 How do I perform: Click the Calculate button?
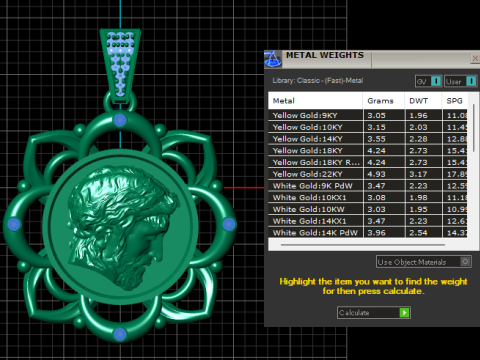click(x=374, y=313)
